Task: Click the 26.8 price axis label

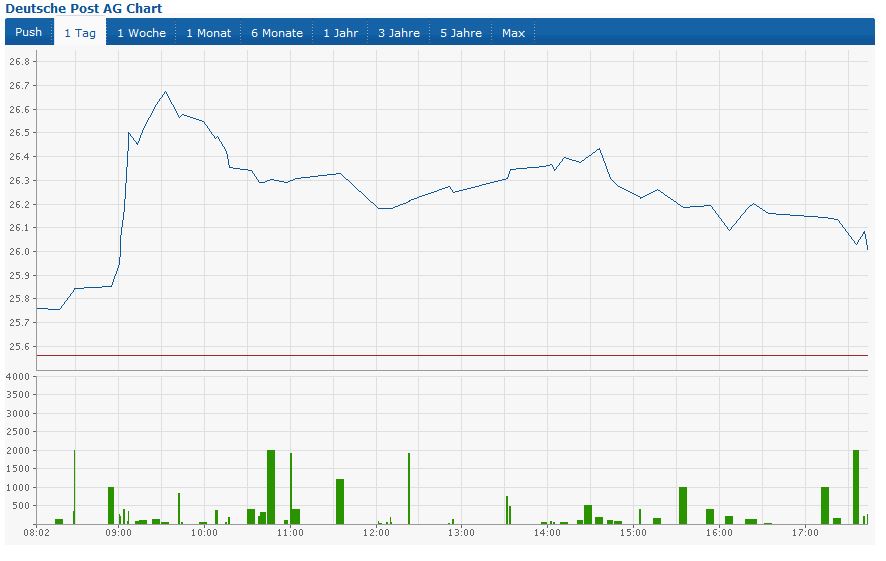Action: click(19, 62)
